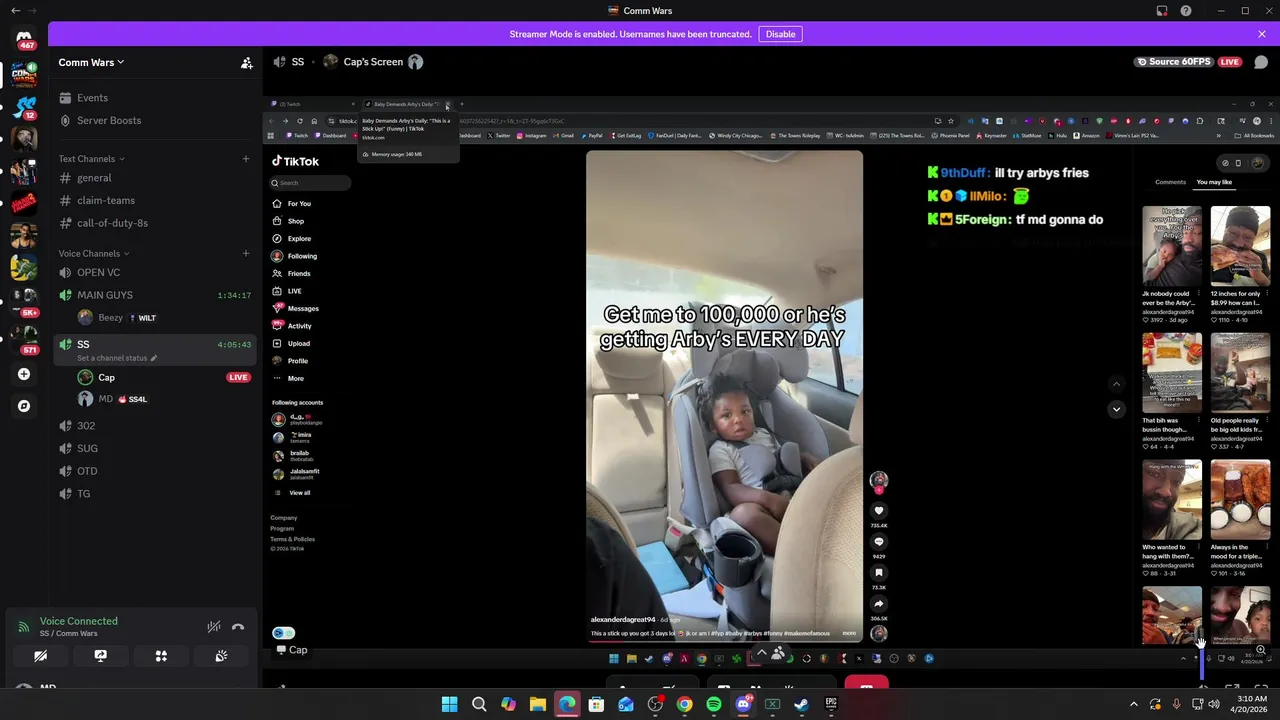This screenshot has height=720, width=1280.
Task: Create a channel in Text Channels
Action: (x=246, y=158)
